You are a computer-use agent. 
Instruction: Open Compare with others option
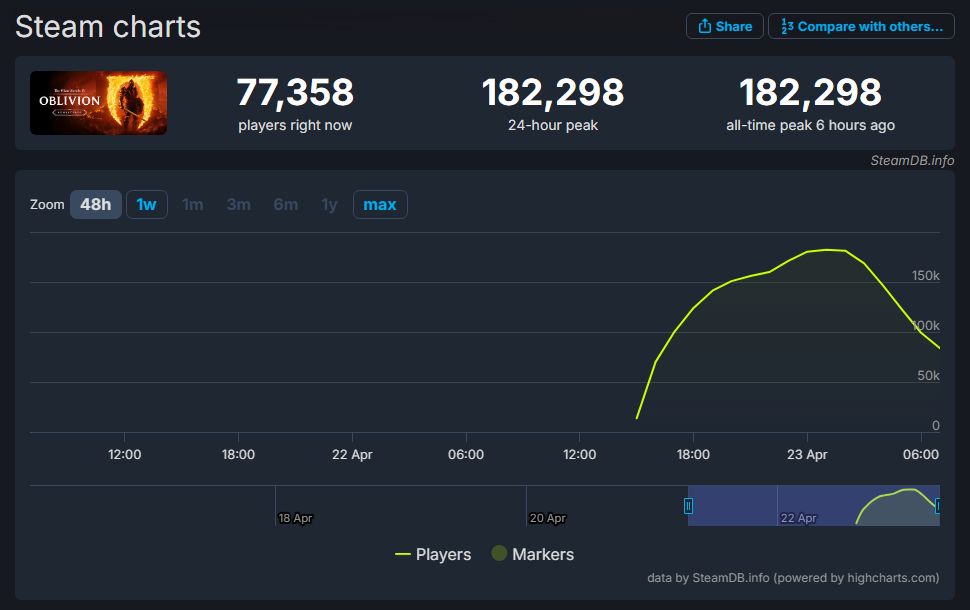point(861,27)
